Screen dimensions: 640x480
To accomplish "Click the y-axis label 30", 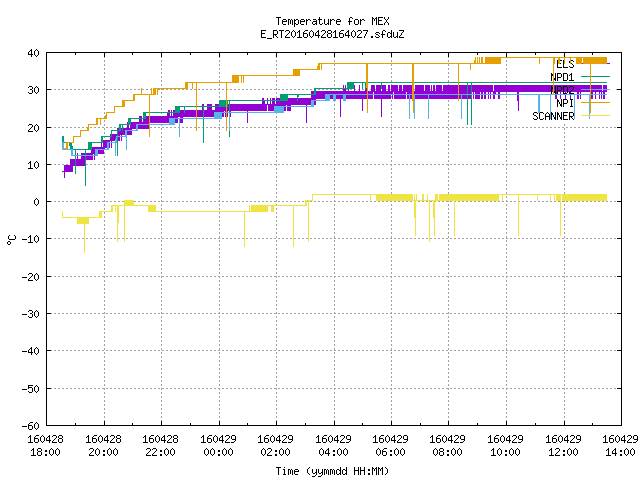I will (33, 90).
